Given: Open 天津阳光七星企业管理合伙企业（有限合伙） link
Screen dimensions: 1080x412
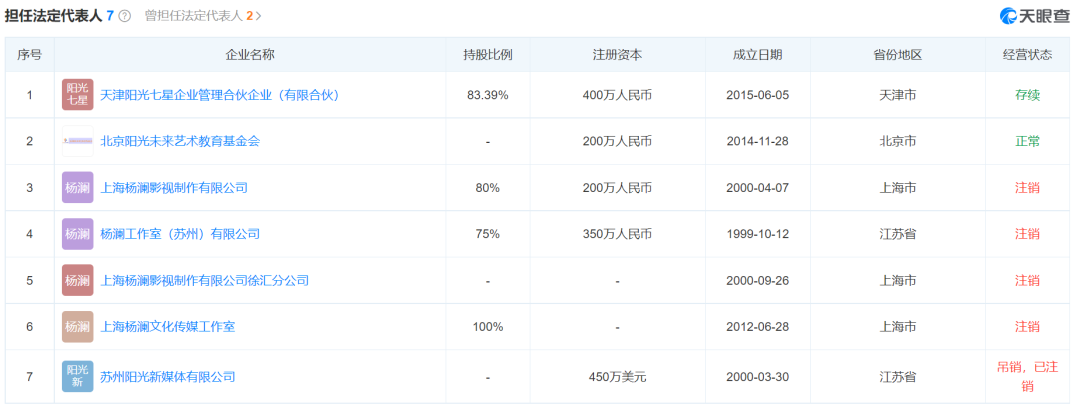Looking at the screenshot, I should [x=220, y=95].
